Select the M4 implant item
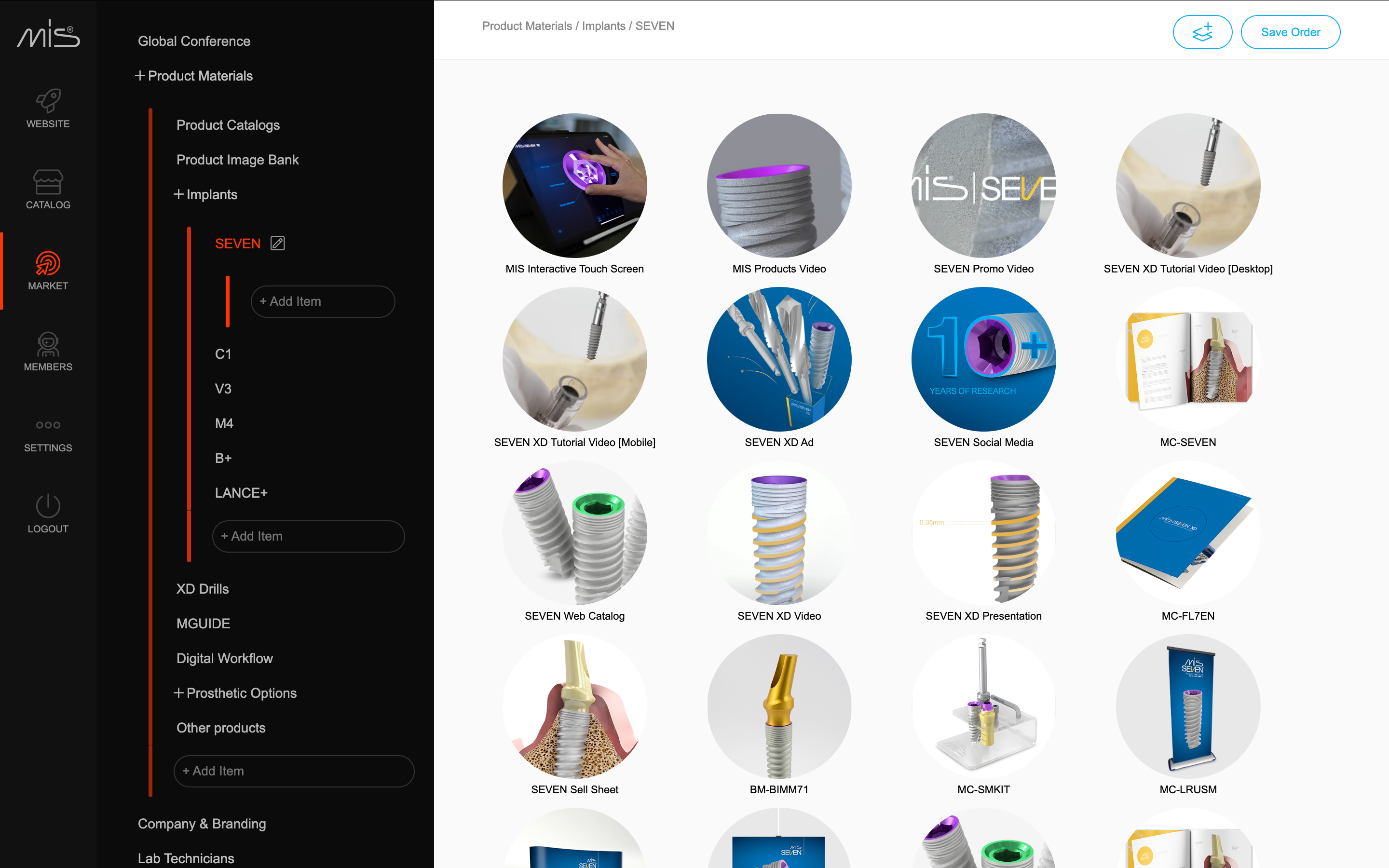The width and height of the screenshot is (1389, 868). (x=224, y=424)
